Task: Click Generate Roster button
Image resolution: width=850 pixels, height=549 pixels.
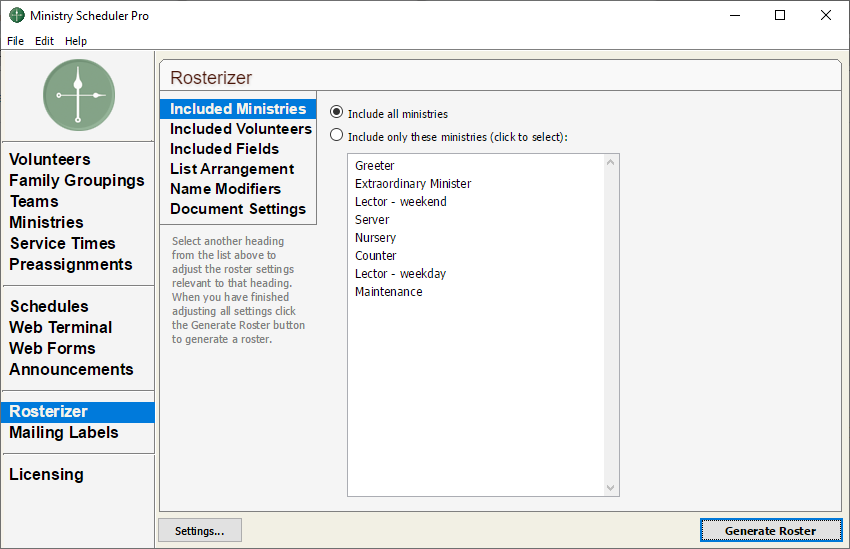Action: tap(770, 531)
